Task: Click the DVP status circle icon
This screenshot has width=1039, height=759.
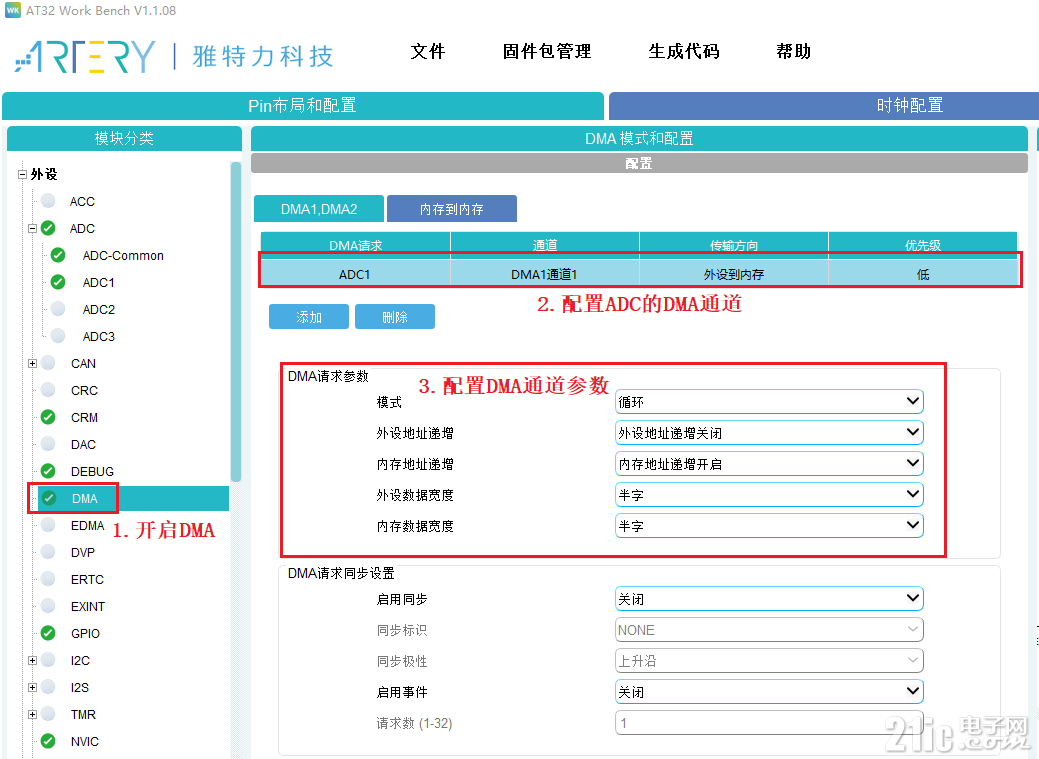Action: [x=48, y=552]
